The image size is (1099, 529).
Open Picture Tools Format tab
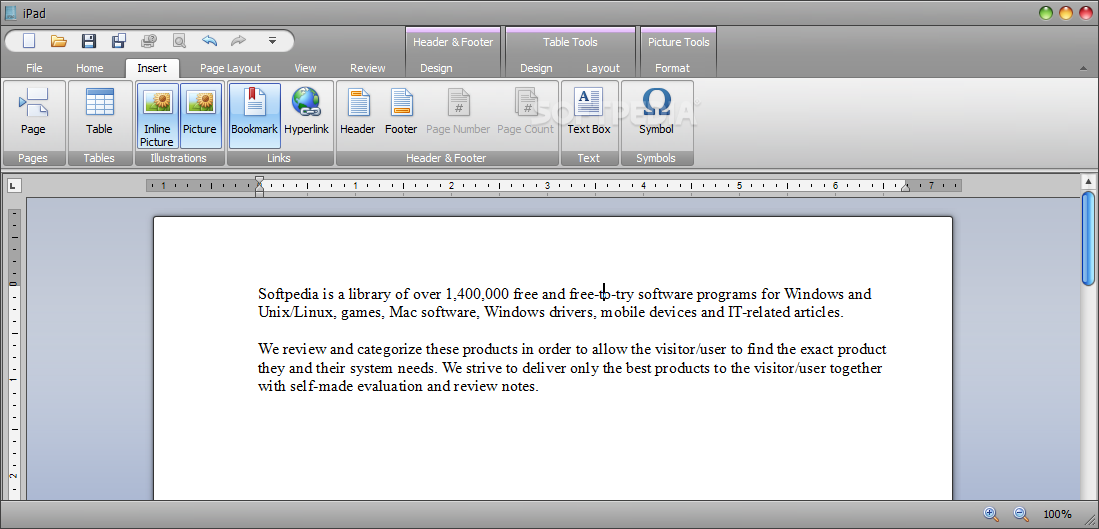tap(673, 68)
